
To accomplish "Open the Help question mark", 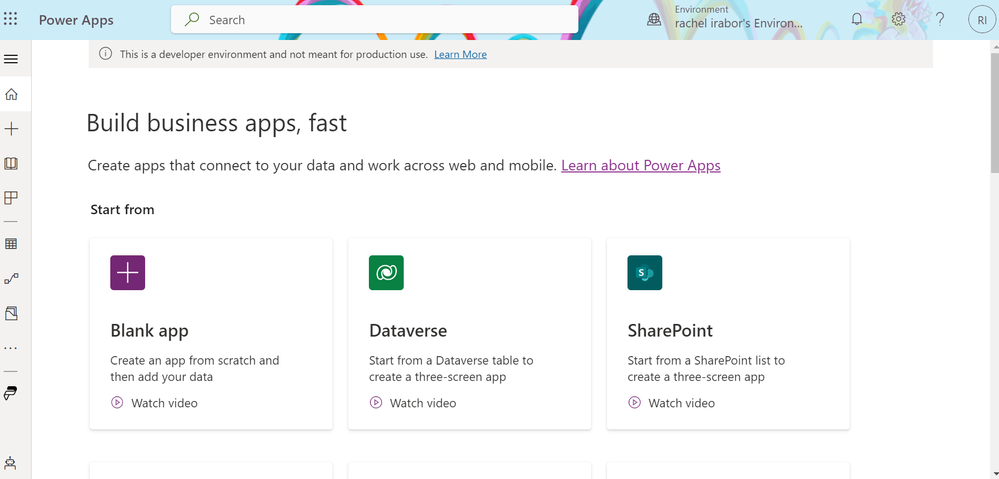I will click(940, 19).
